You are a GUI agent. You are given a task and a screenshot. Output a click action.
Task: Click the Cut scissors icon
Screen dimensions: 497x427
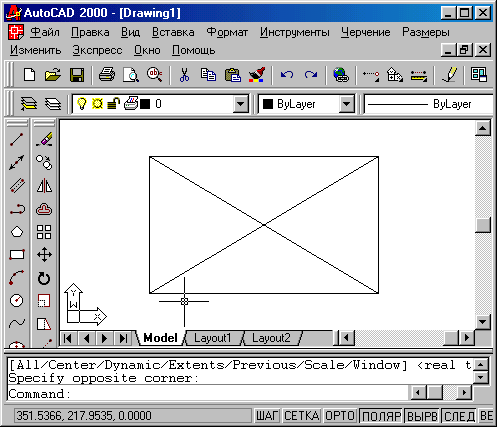(184, 75)
